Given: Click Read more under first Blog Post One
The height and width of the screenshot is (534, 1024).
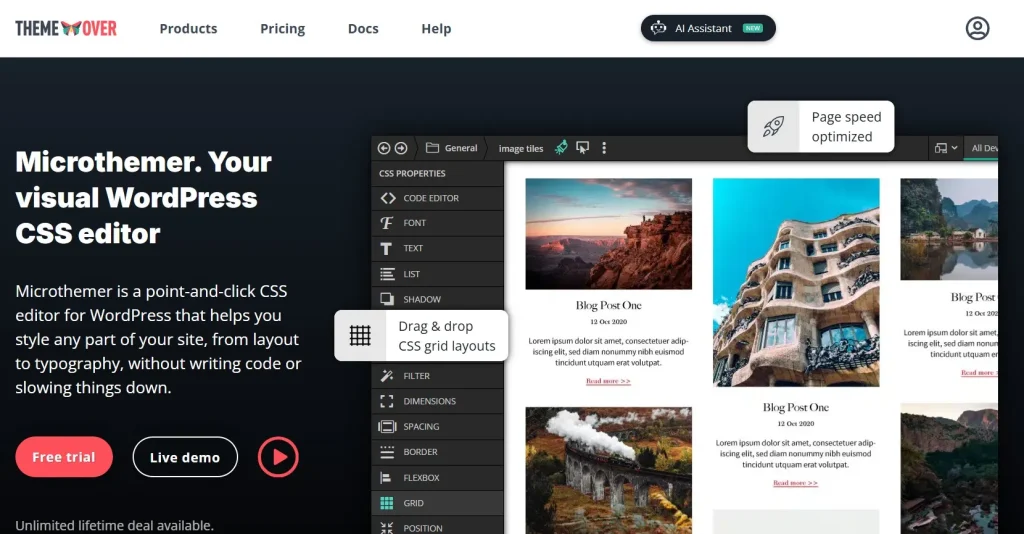Looking at the screenshot, I should coord(608,381).
